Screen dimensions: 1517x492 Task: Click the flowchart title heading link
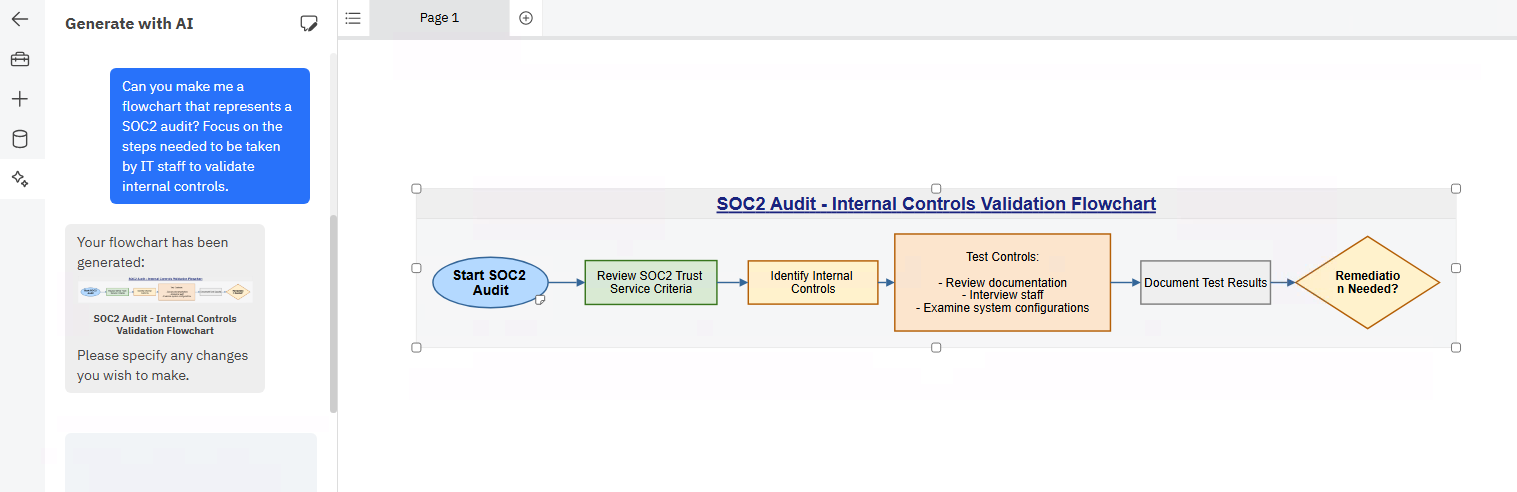[x=935, y=204]
